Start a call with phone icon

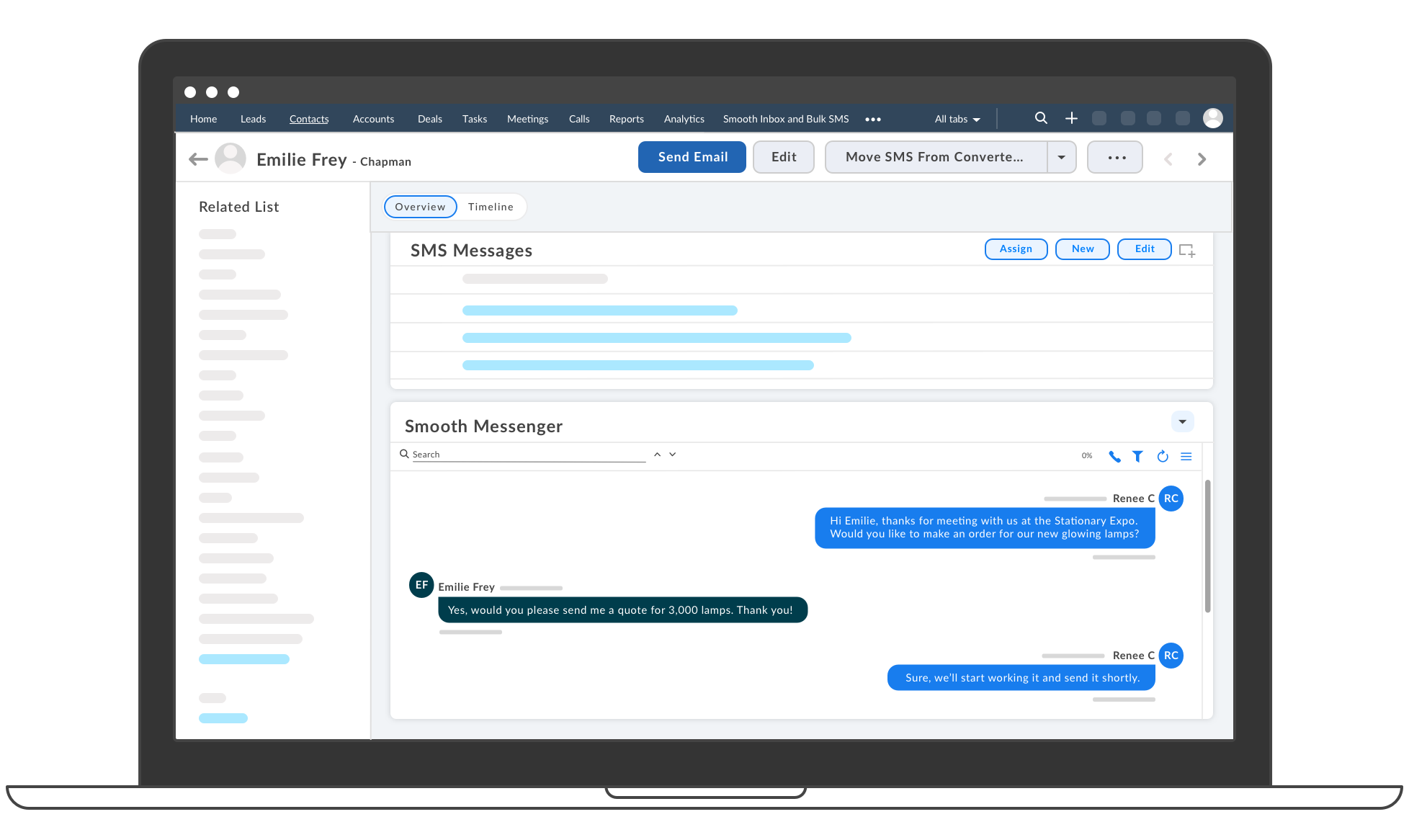[x=1114, y=456]
